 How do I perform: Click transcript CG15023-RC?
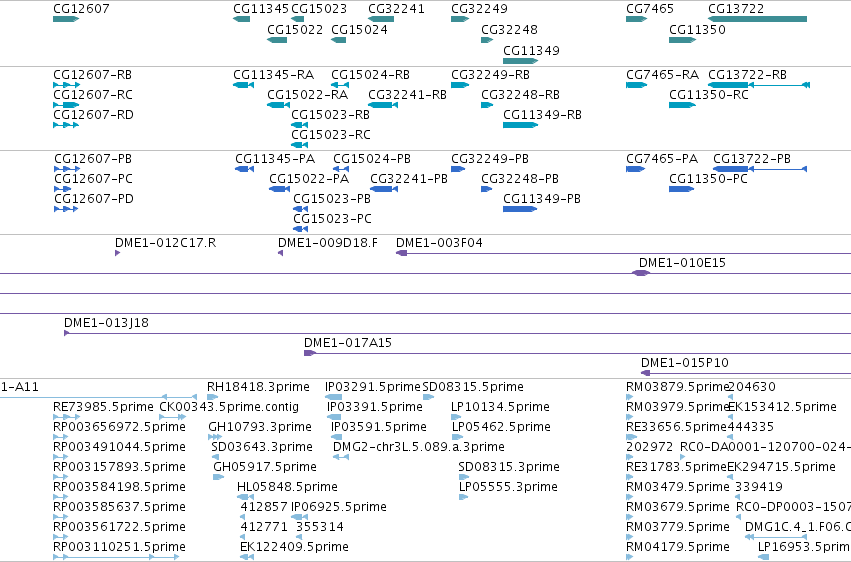point(331,135)
